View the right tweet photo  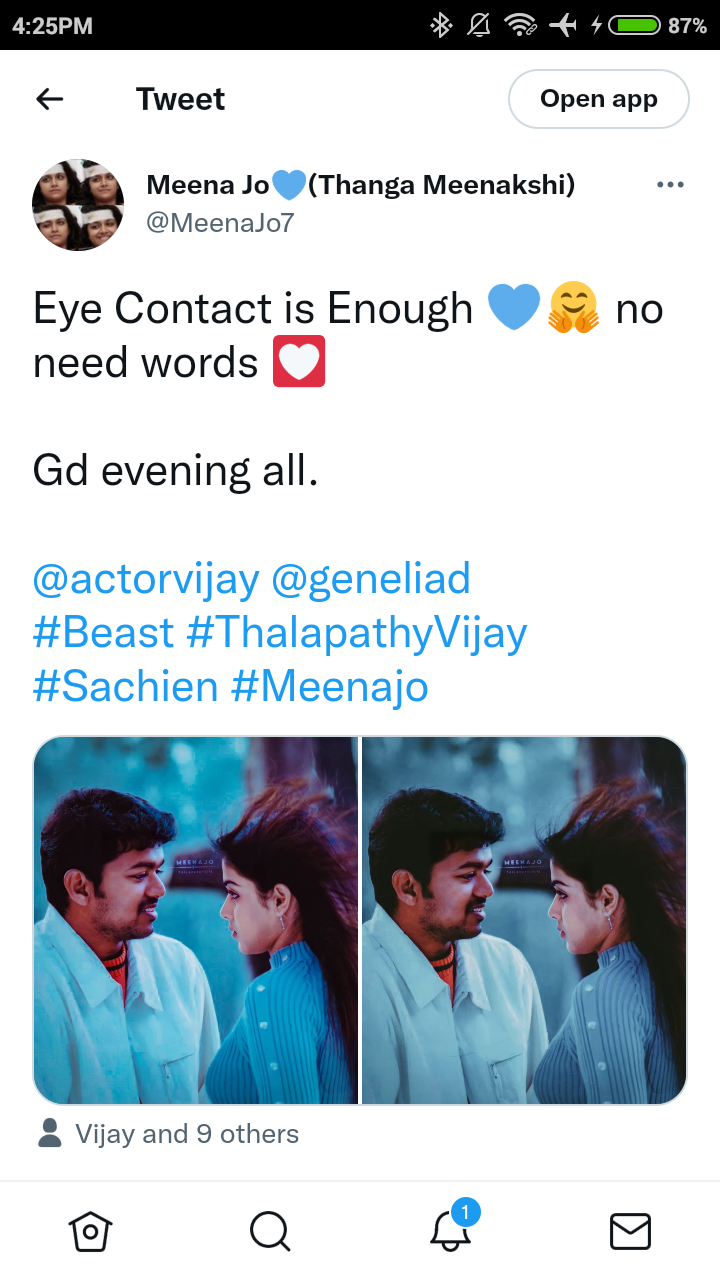[x=524, y=920]
